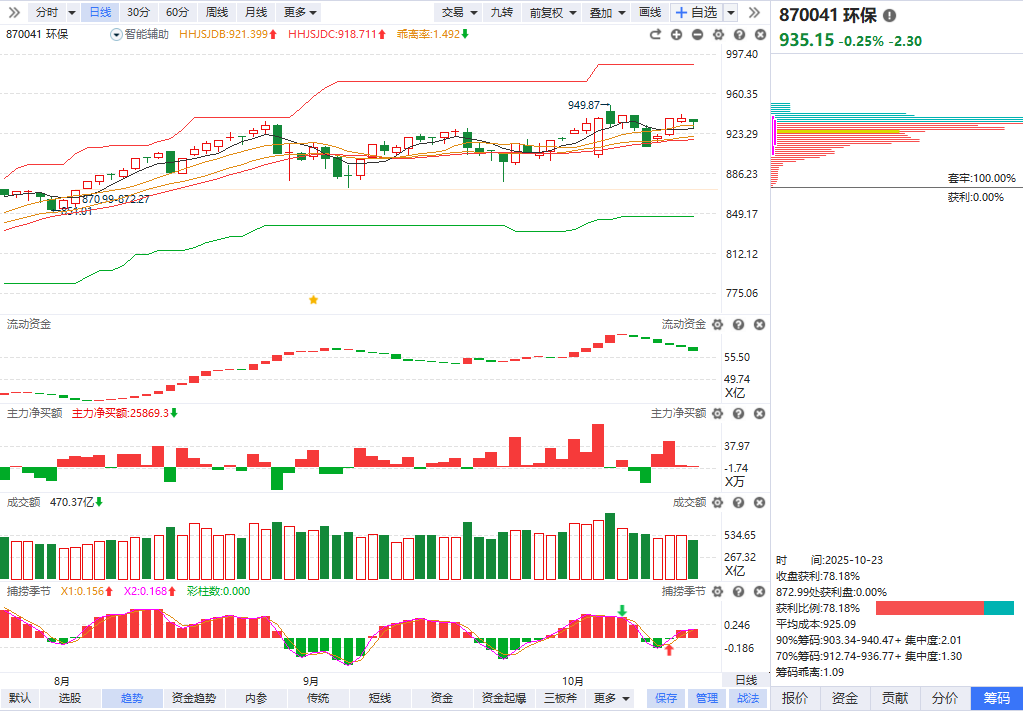1023x711 pixels.
Task: Zoom in the K-line chart with plus icon
Action: coord(676,34)
